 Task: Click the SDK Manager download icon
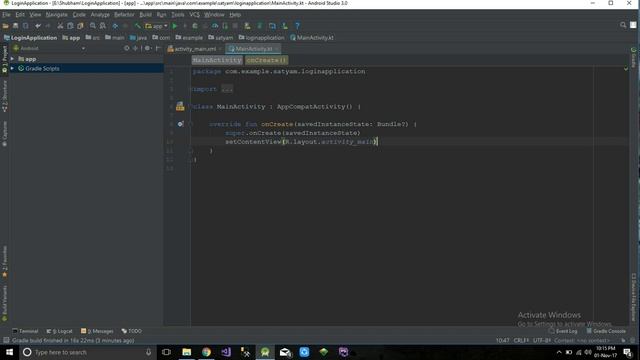pyautogui.click(x=284, y=26)
